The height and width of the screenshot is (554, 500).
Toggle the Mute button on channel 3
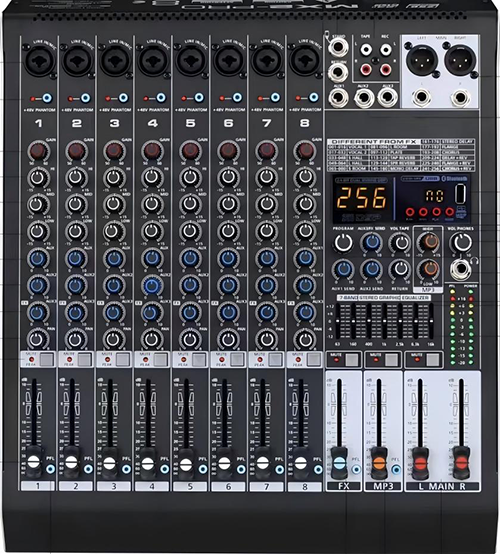click(123, 359)
